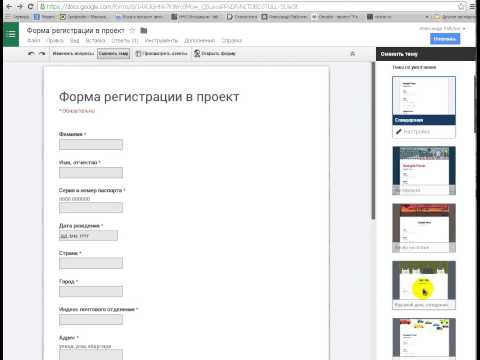Choose the theme with the red header
Viewport: 480px width, 360px height.
pyautogui.click(x=424, y=228)
